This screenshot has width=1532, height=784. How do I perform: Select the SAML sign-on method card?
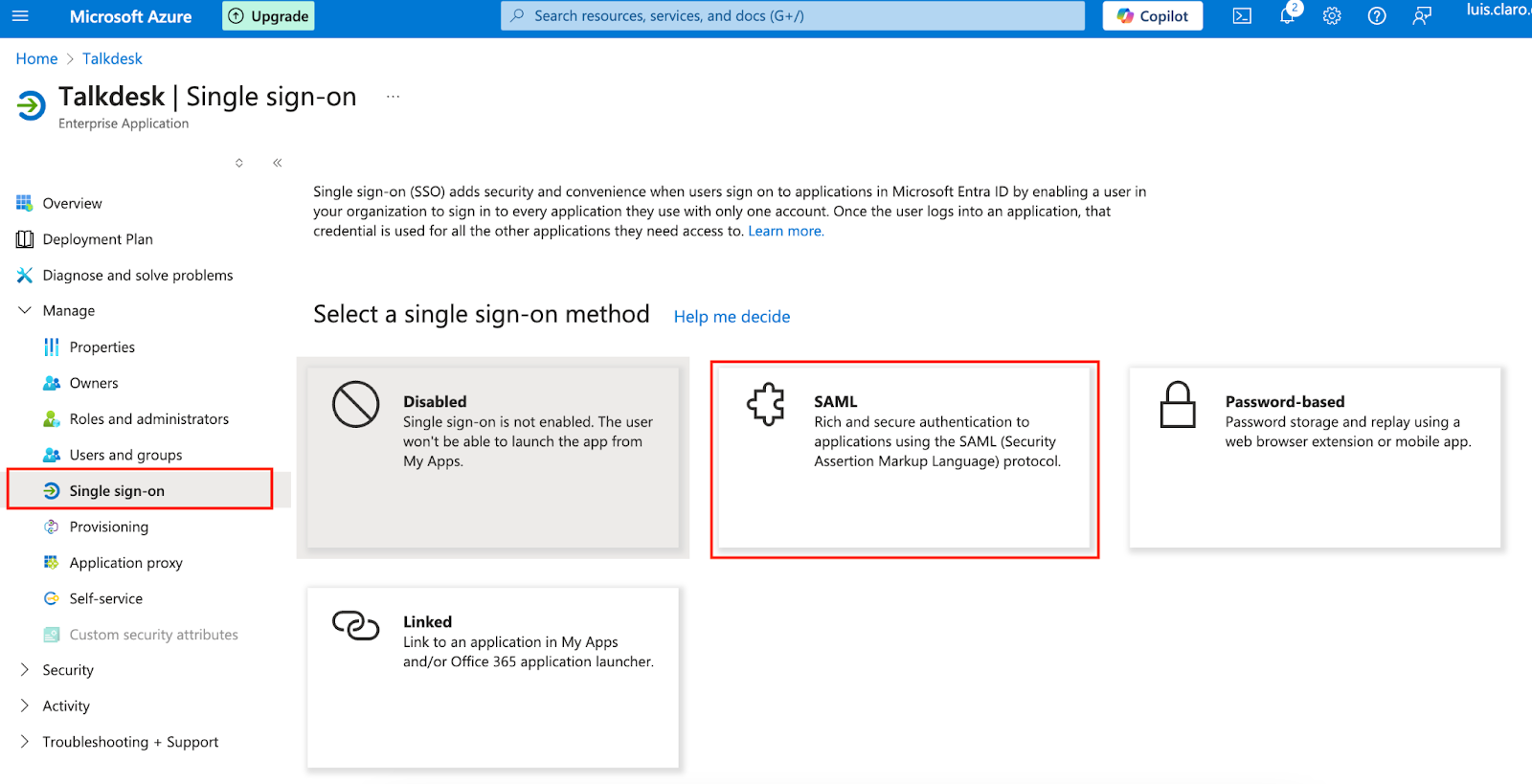(904, 458)
